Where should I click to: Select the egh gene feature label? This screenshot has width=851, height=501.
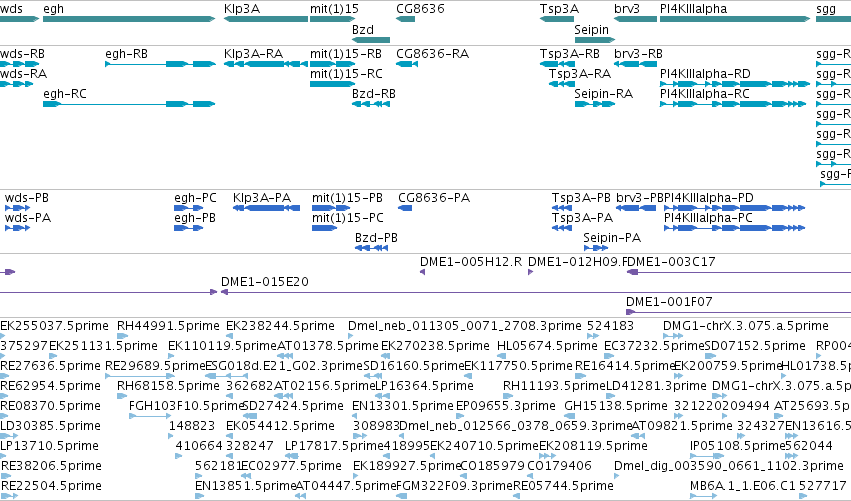tap(53, 9)
